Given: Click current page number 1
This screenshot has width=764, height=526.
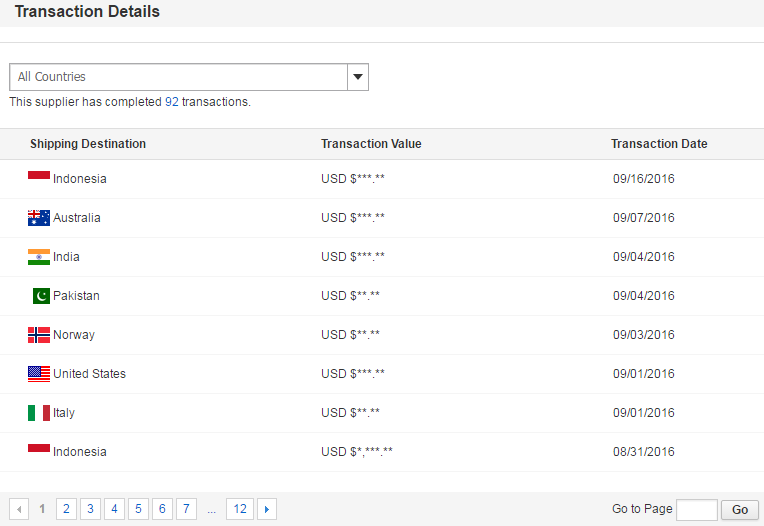Looking at the screenshot, I should coord(42,509).
